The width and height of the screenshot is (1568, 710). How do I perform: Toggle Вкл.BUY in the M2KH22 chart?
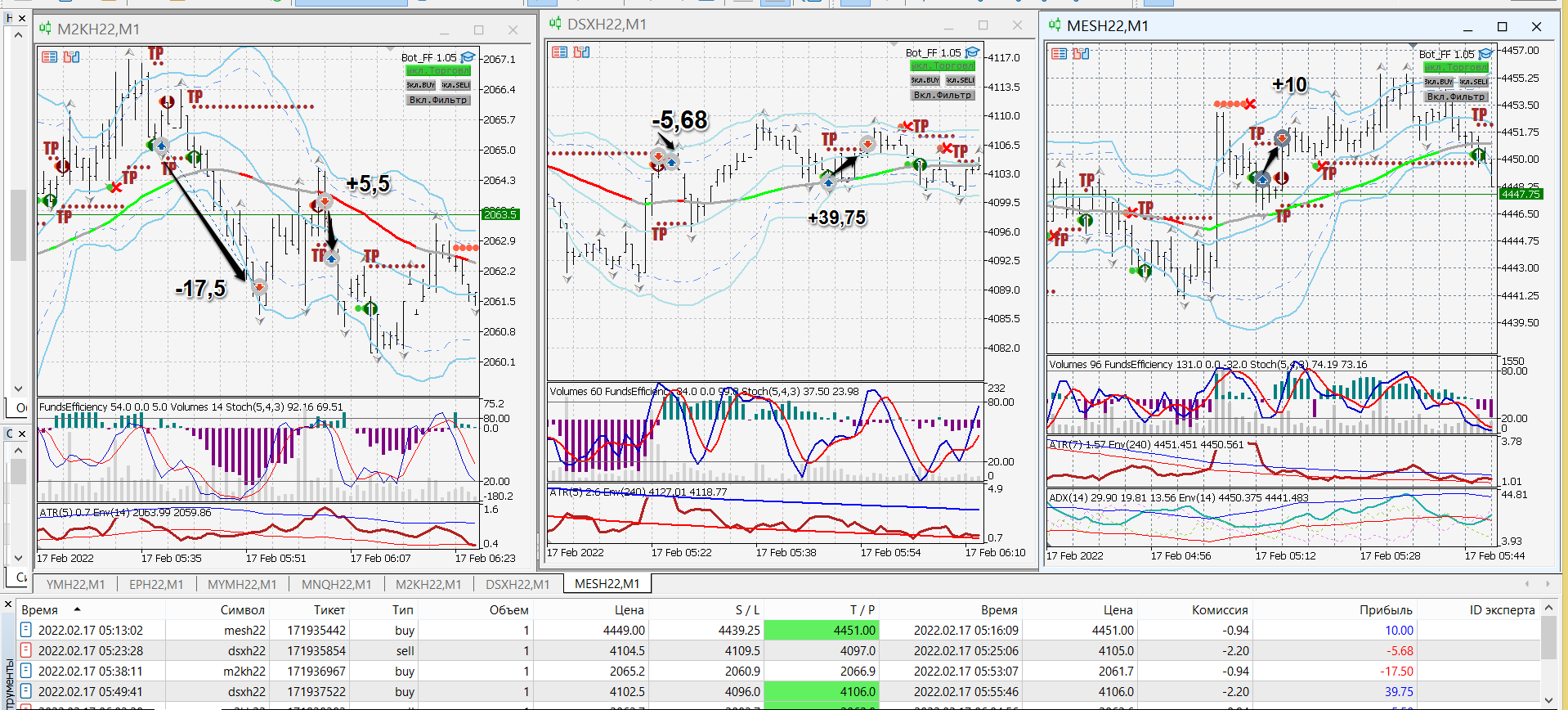click(x=421, y=85)
